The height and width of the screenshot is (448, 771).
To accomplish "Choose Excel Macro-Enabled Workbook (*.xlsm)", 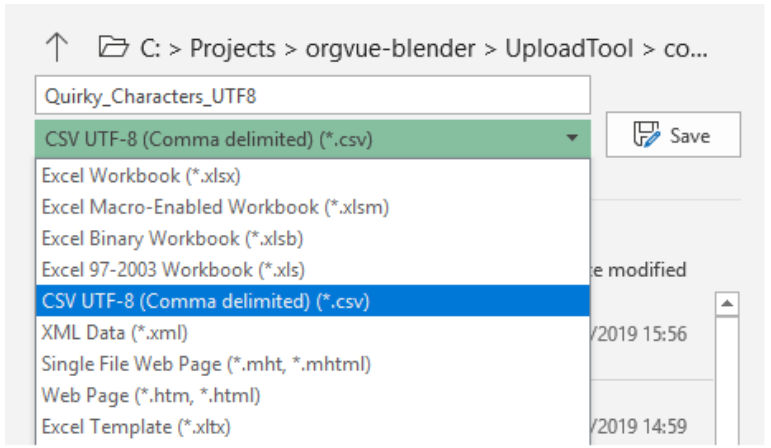I will pyautogui.click(x=313, y=207).
